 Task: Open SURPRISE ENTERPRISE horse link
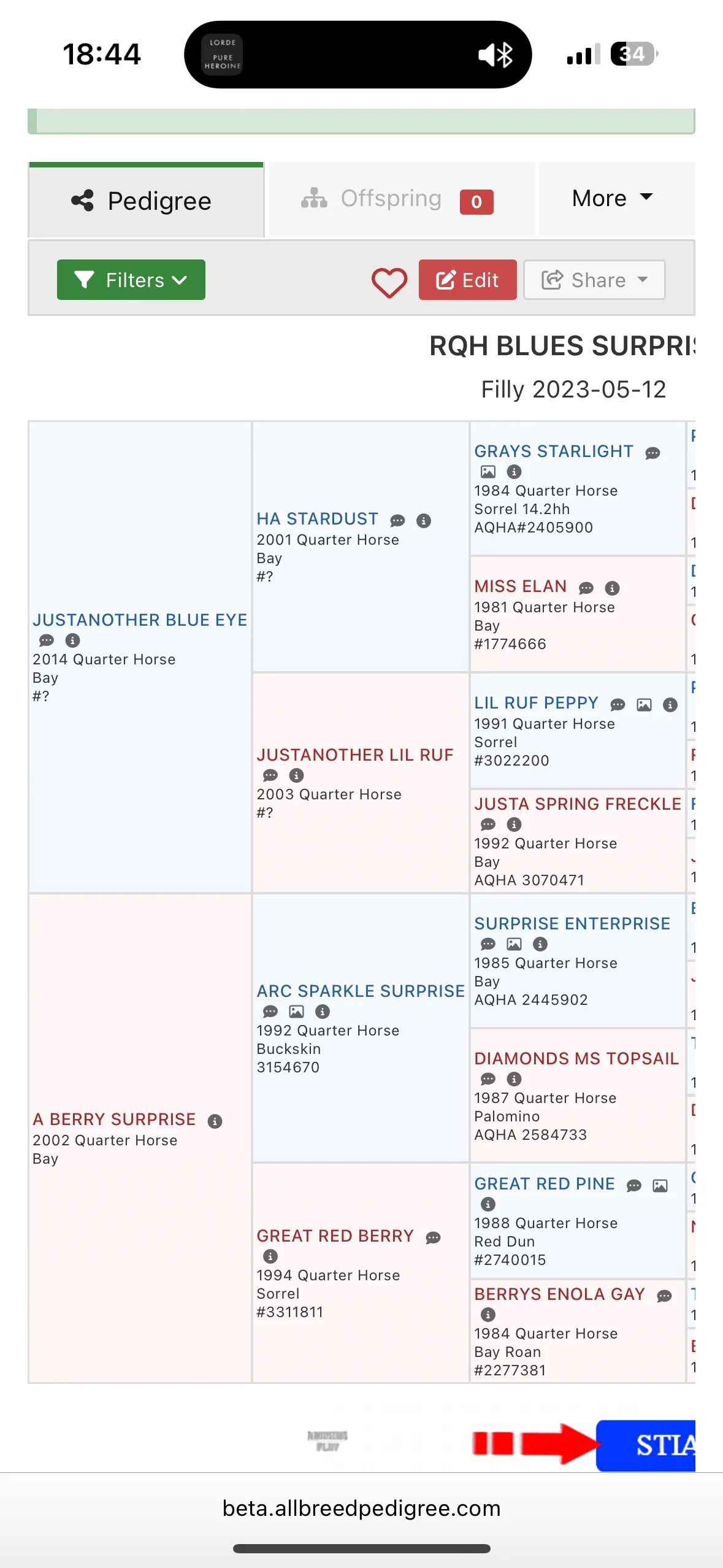tap(572, 924)
